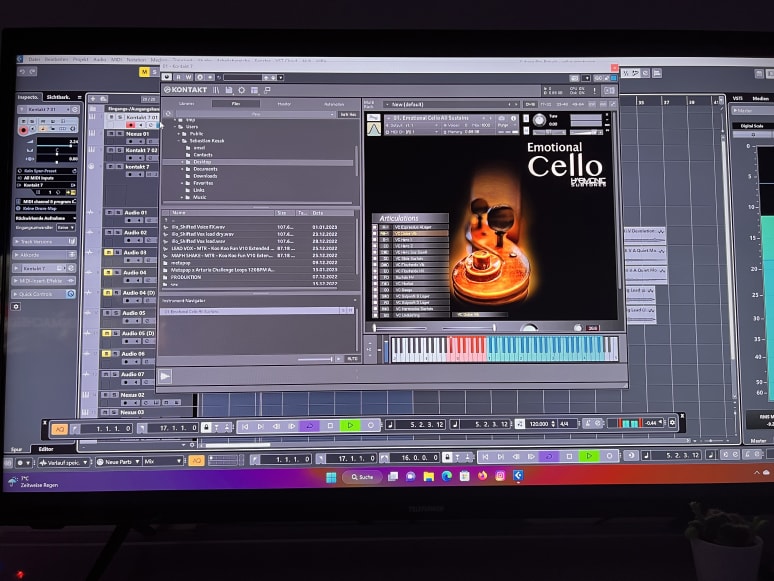The height and width of the screenshot is (581, 774).
Task: Switch to Automation tab in Kontakt browser
Action: click(x=334, y=104)
